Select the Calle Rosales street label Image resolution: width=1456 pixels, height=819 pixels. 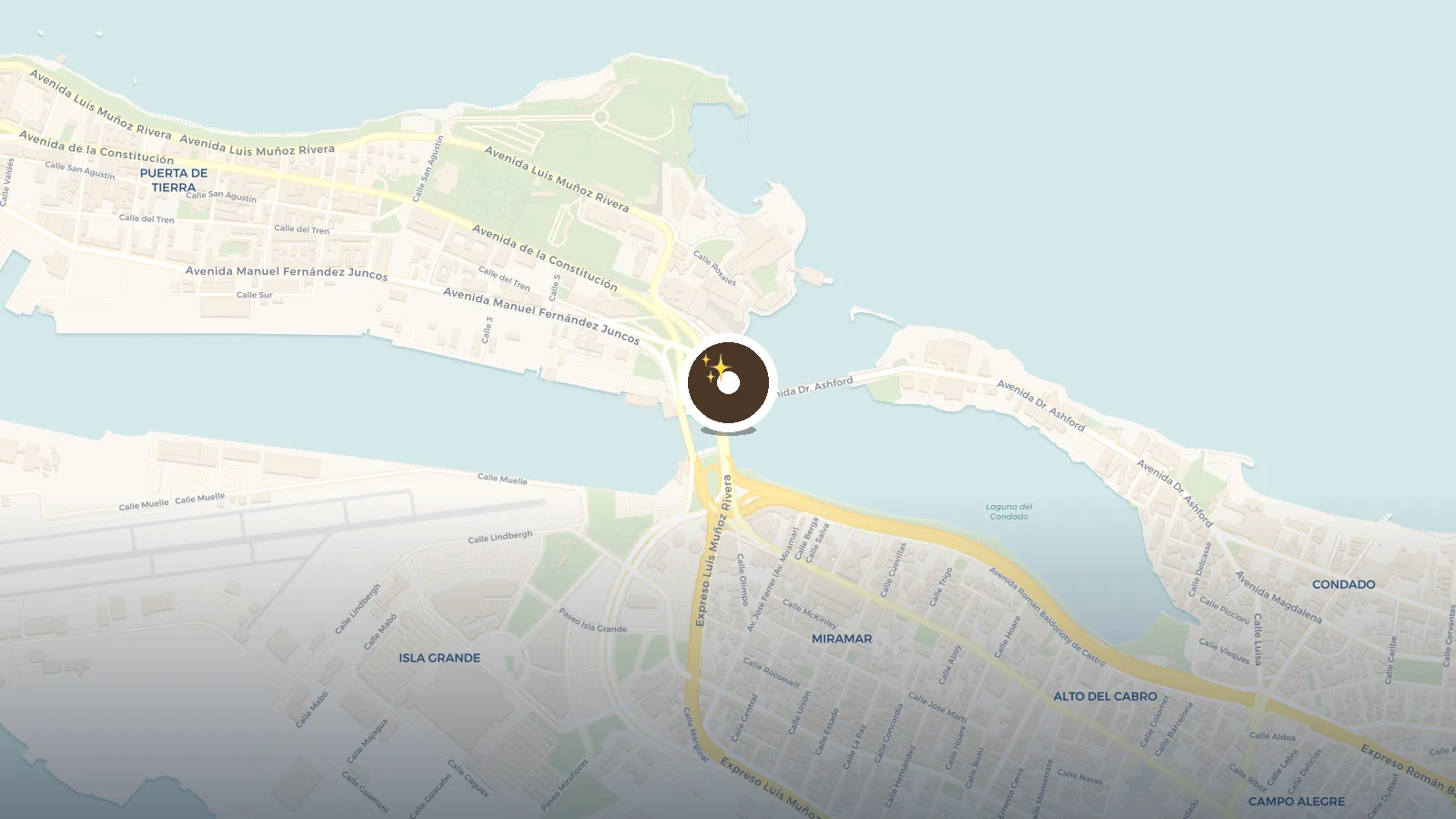[715, 268]
